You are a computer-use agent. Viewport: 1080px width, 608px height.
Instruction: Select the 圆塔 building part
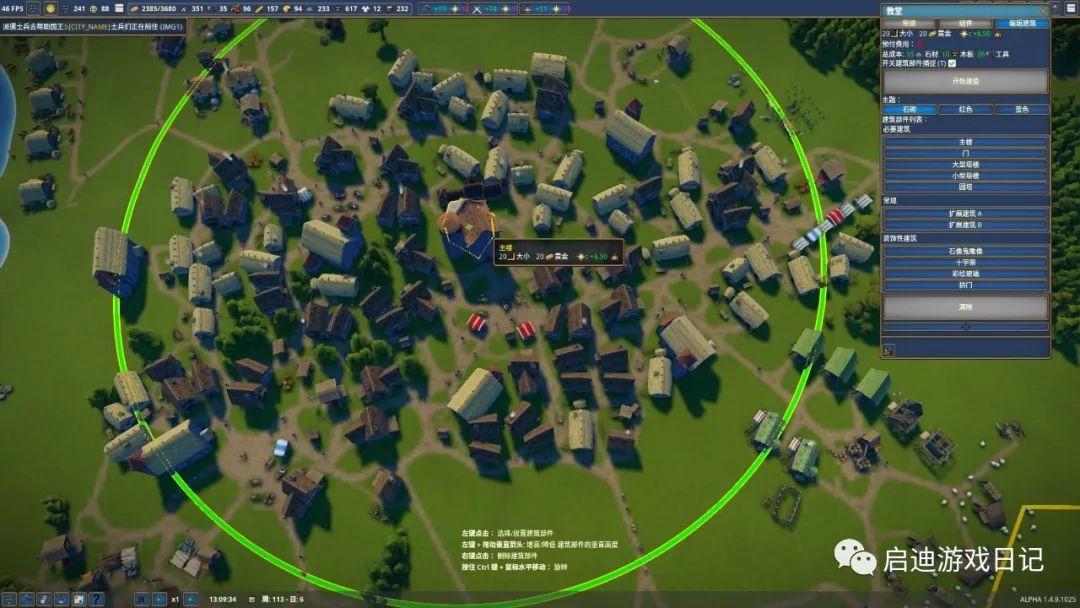(966, 187)
